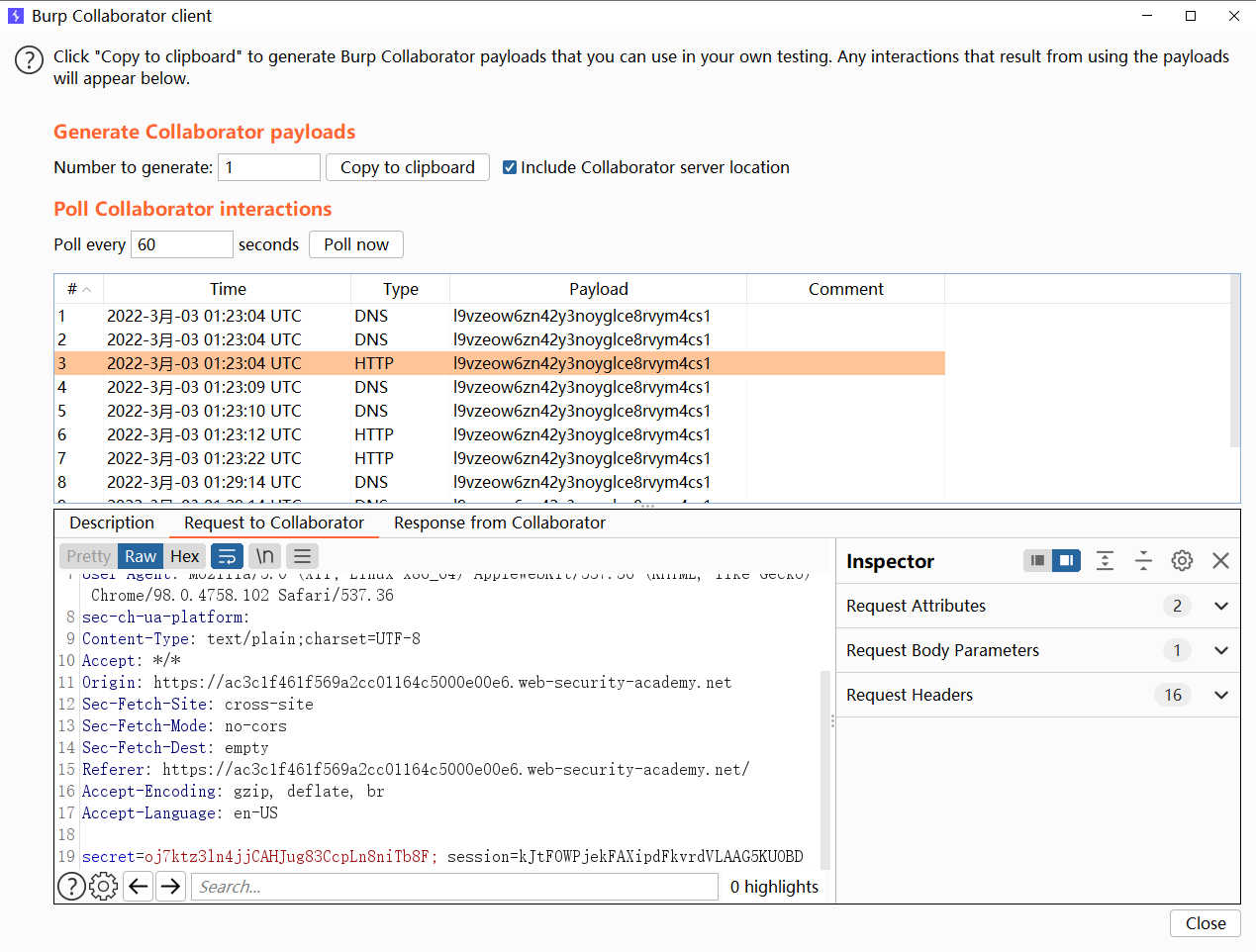
Task: Sort by Payload column header
Action: pos(599,289)
